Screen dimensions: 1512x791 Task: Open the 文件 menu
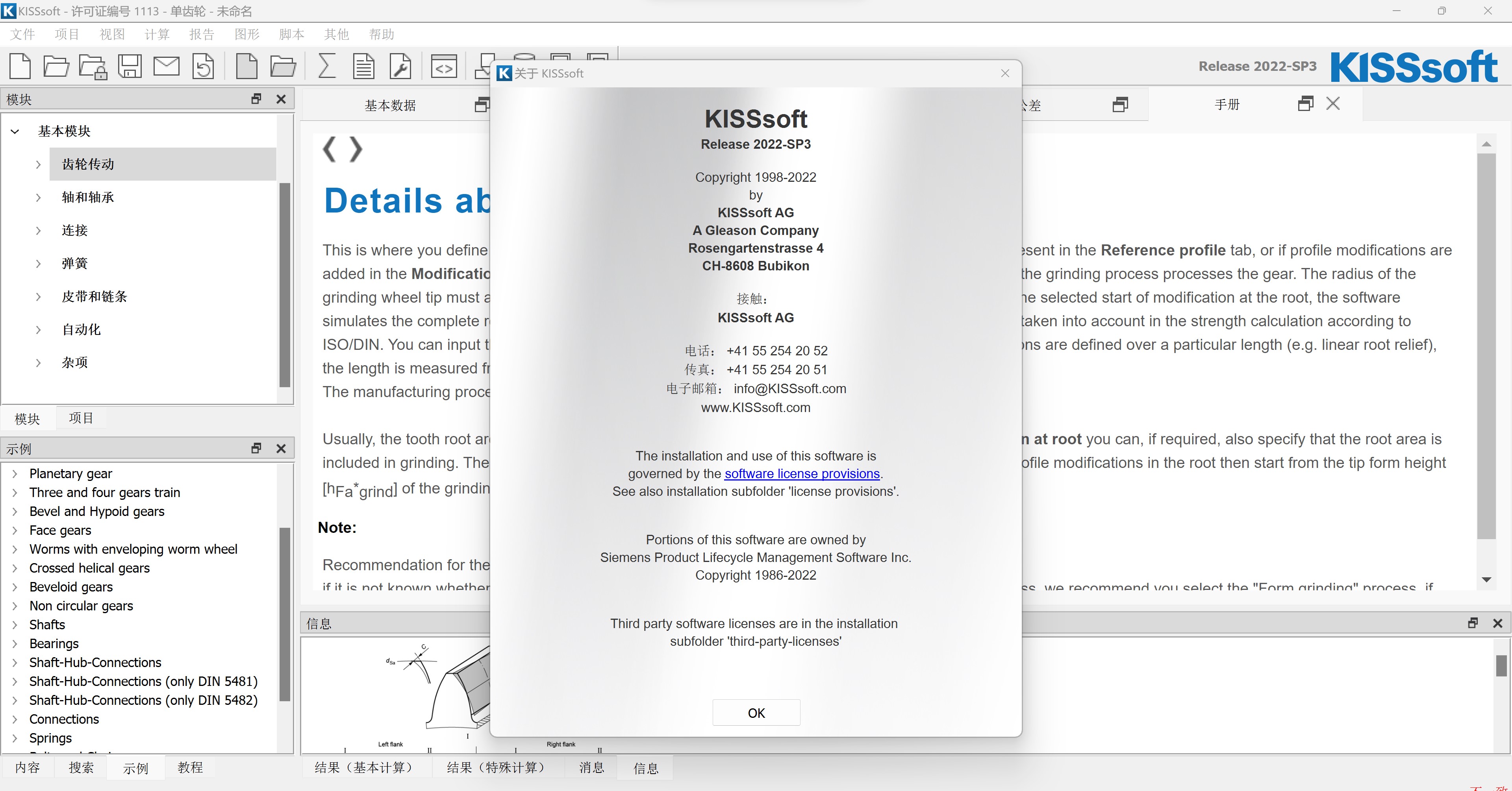point(22,34)
